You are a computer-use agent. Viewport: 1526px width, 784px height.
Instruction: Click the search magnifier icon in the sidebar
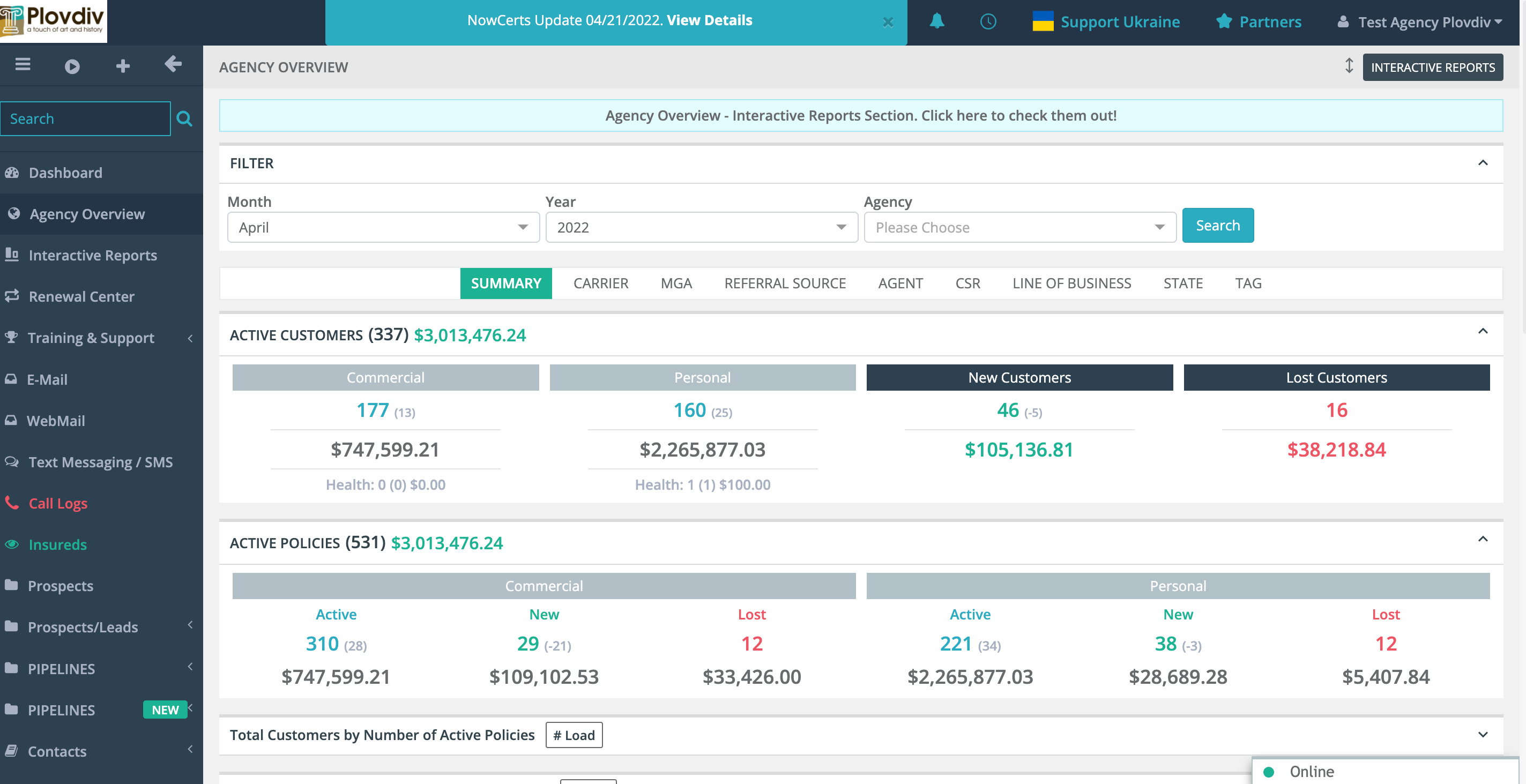pyautogui.click(x=184, y=118)
